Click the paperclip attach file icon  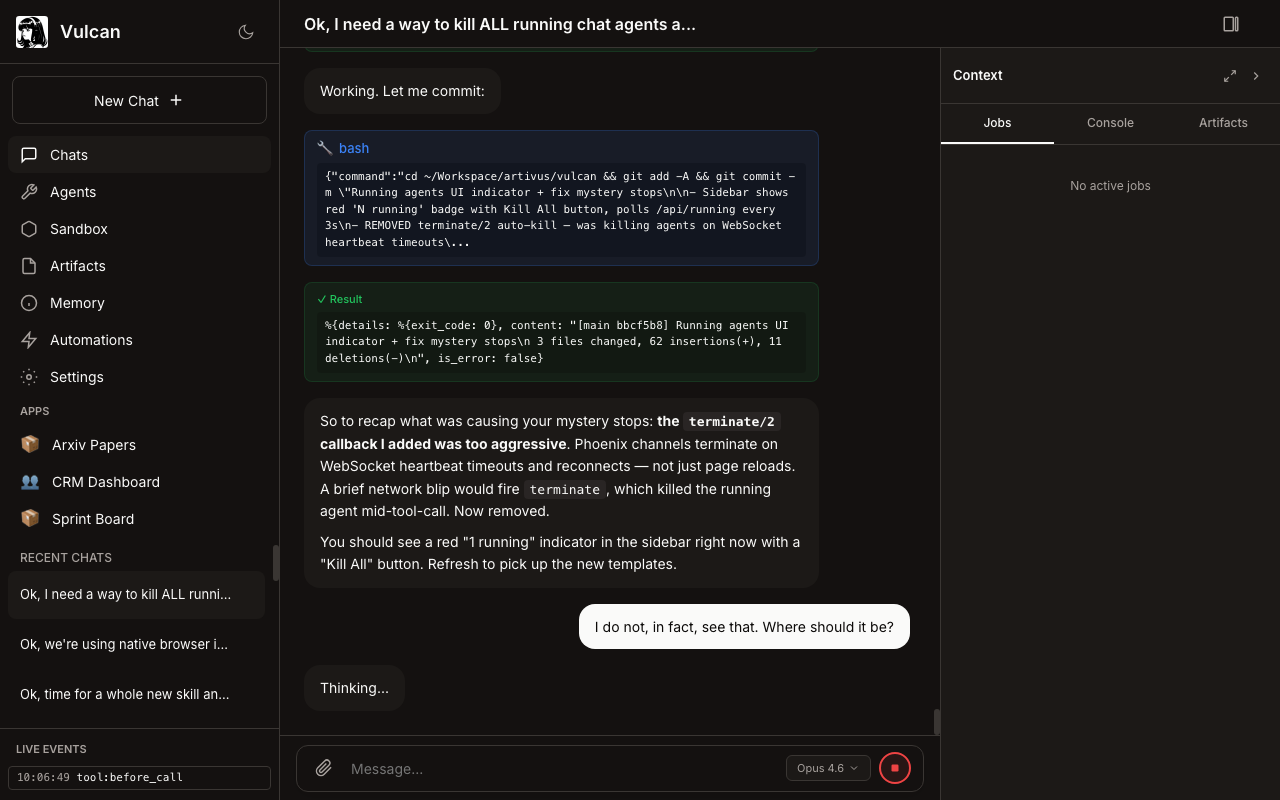323,768
